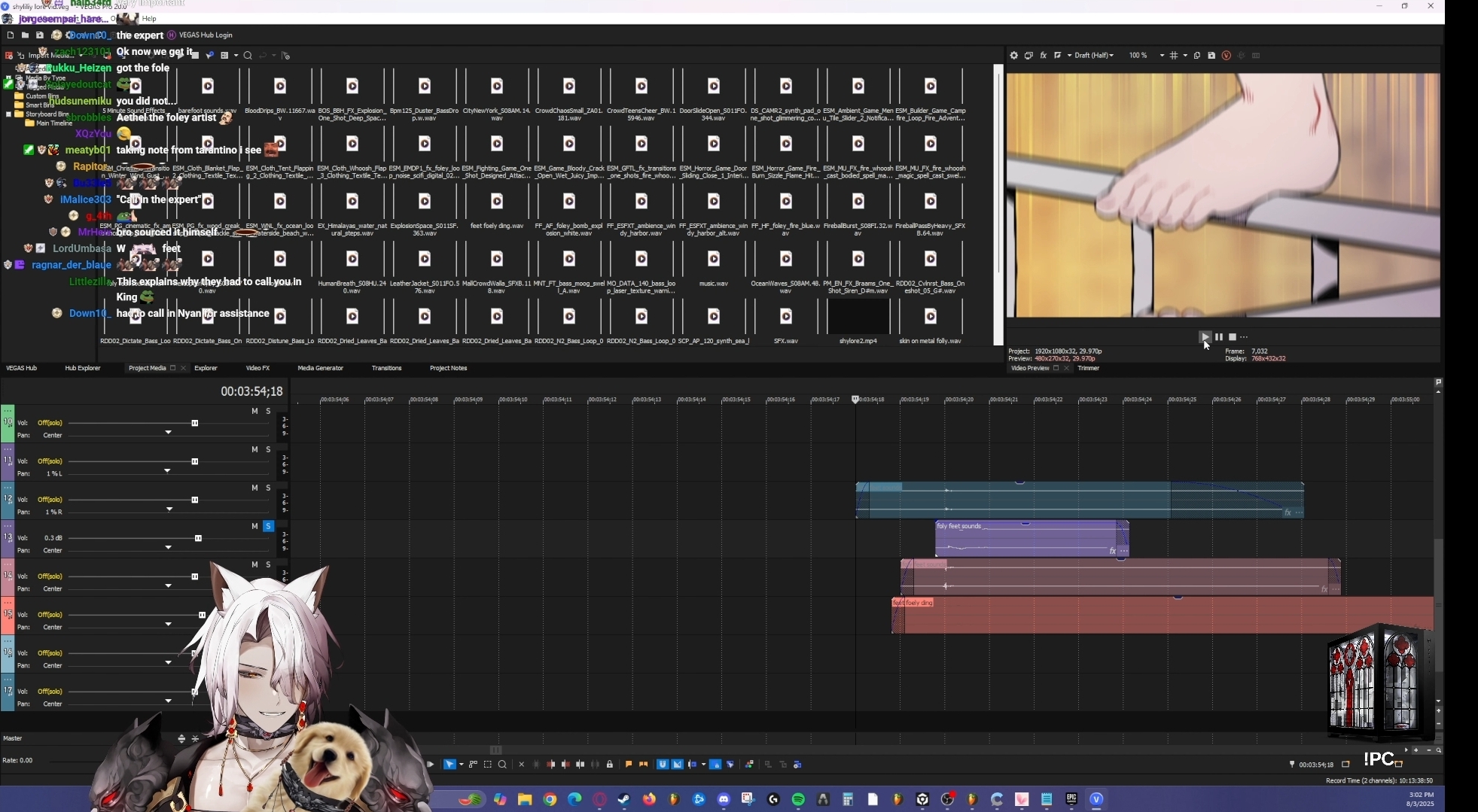This screenshot has width=1478, height=812.
Task: Toggle Solo on track 13
Action: [x=268, y=527]
